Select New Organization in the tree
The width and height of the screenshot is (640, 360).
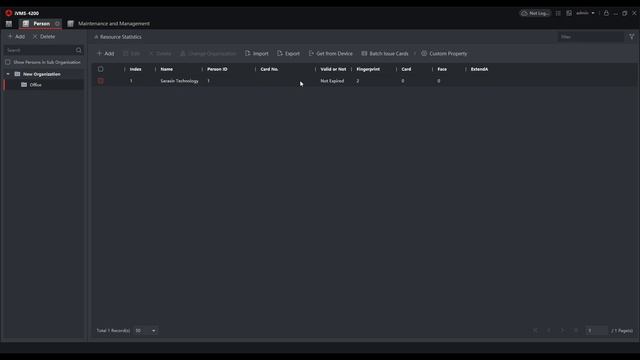pos(41,74)
